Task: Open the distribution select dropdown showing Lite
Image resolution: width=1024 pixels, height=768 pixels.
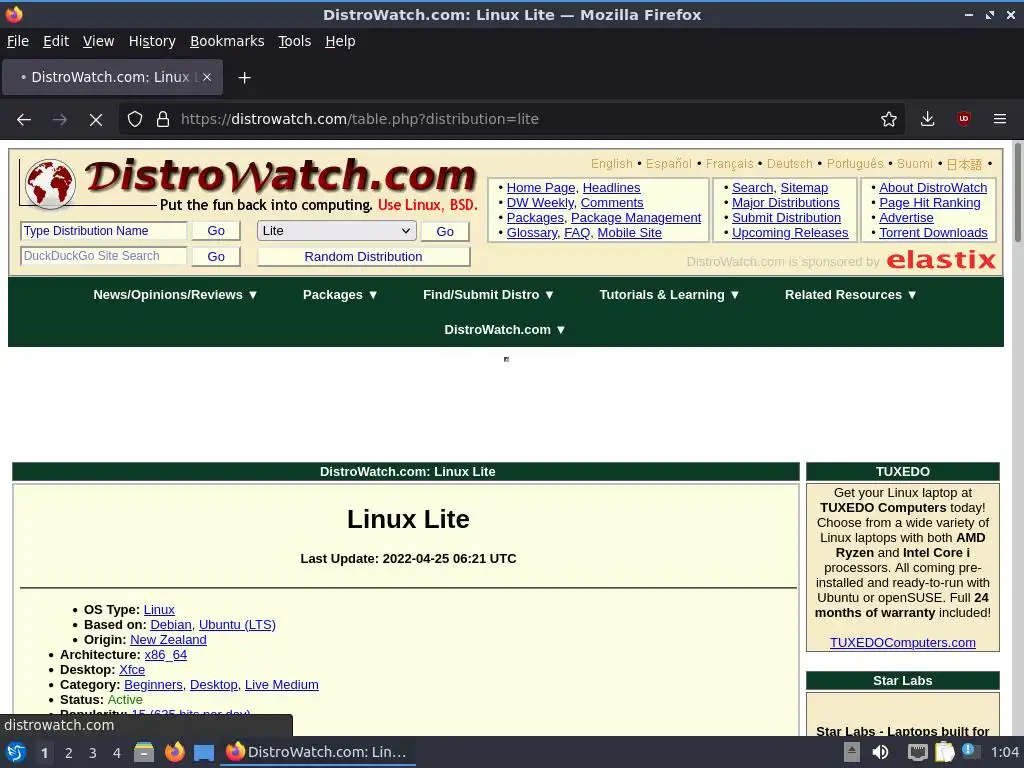Action: (x=336, y=231)
